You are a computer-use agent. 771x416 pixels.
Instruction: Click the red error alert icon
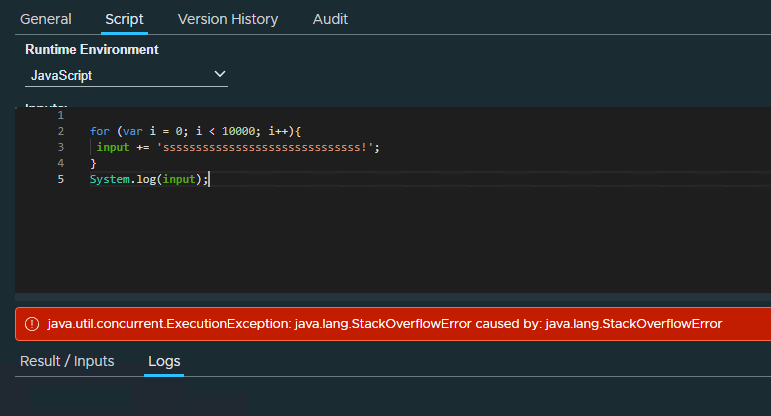click(32, 324)
